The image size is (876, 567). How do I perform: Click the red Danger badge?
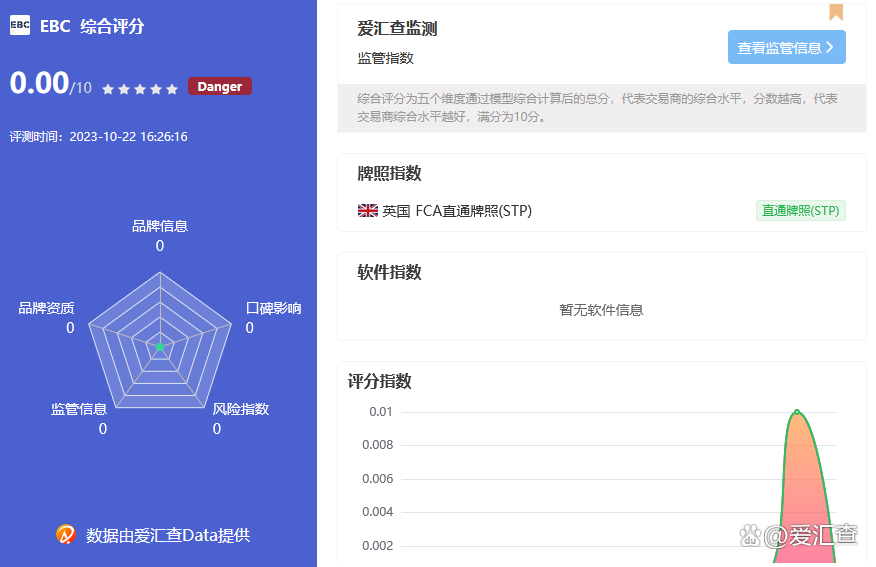(219, 87)
